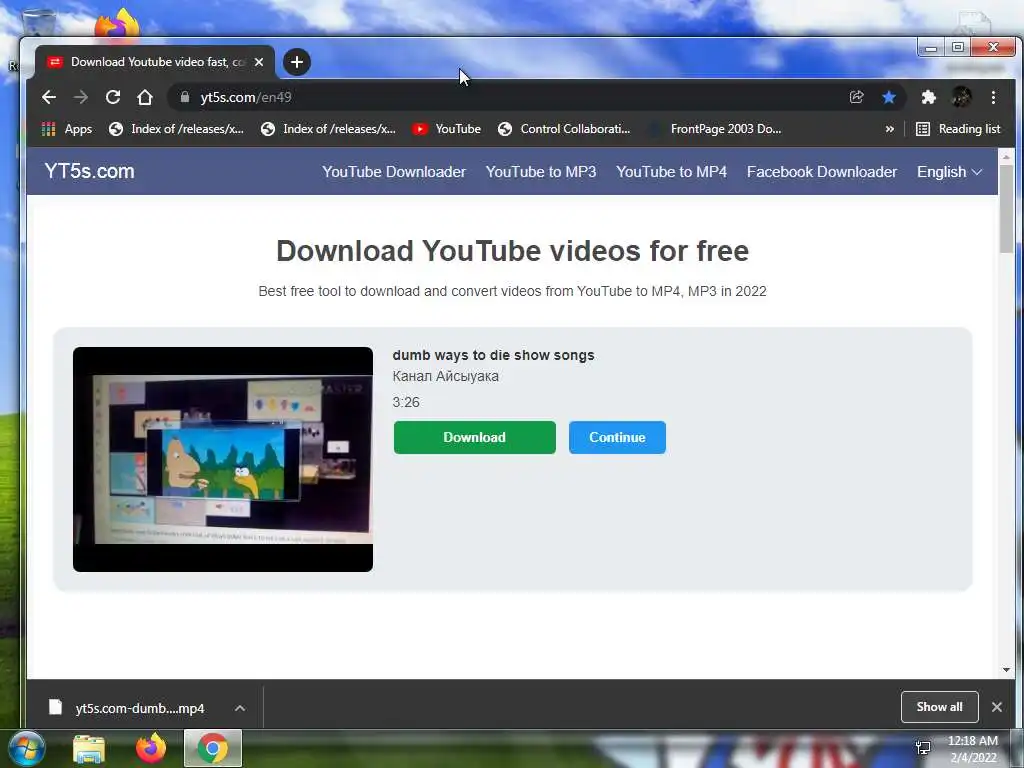Open first Index of /releases bookmark
1024x768 pixels.
point(176,129)
